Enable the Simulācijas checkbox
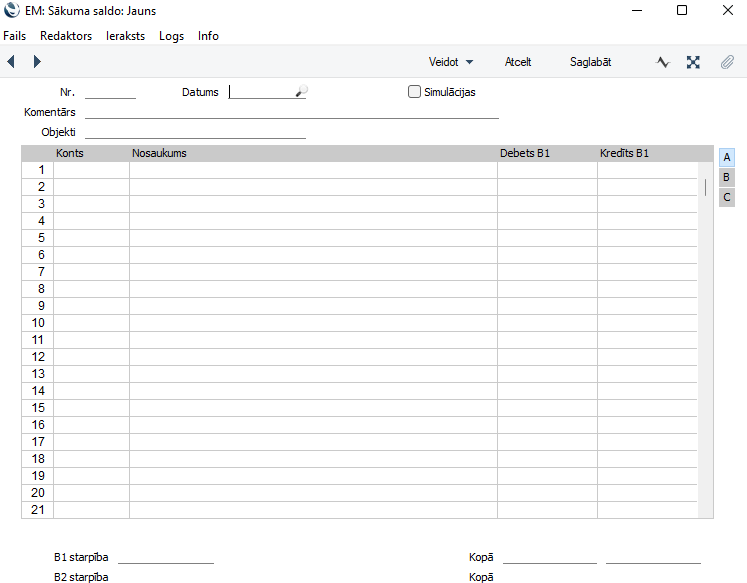The width and height of the screenshot is (747, 583). coord(415,92)
